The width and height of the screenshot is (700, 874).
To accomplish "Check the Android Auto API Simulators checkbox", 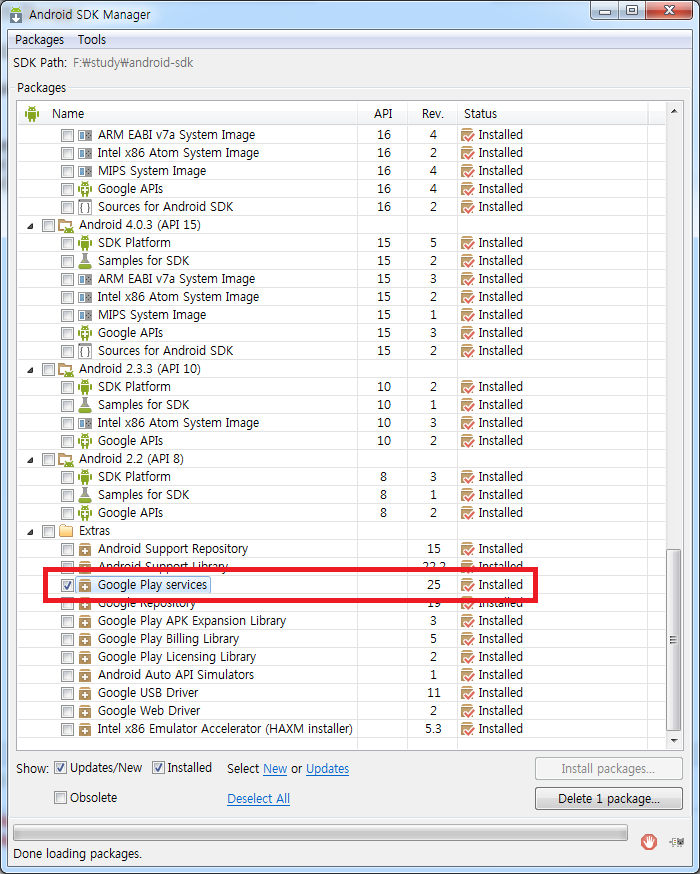I will point(67,676).
